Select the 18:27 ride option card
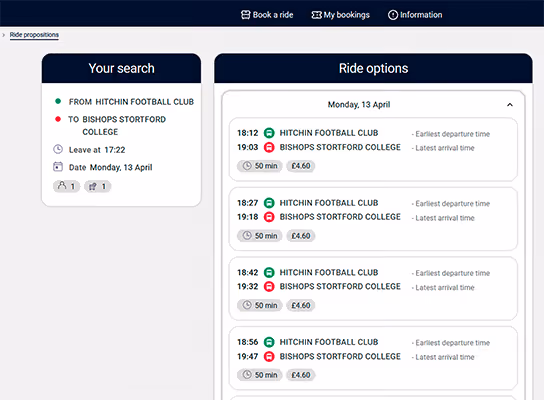This screenshot has width=544, height=400. coord(373,219)
